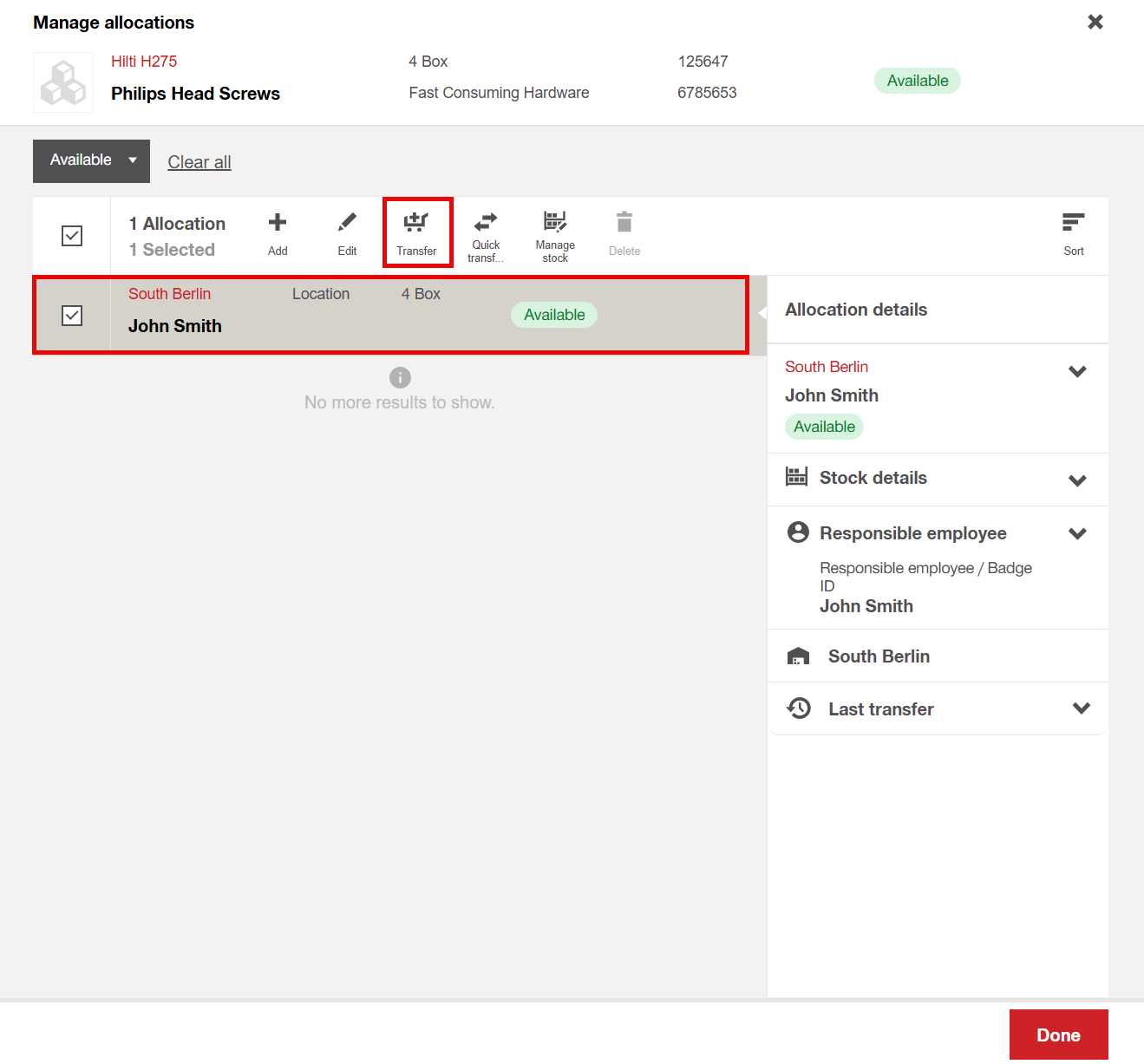Open the Available filter dropdown
Image resolution: width=1144 pixels, height=1064 pixels.
(91, 160)
